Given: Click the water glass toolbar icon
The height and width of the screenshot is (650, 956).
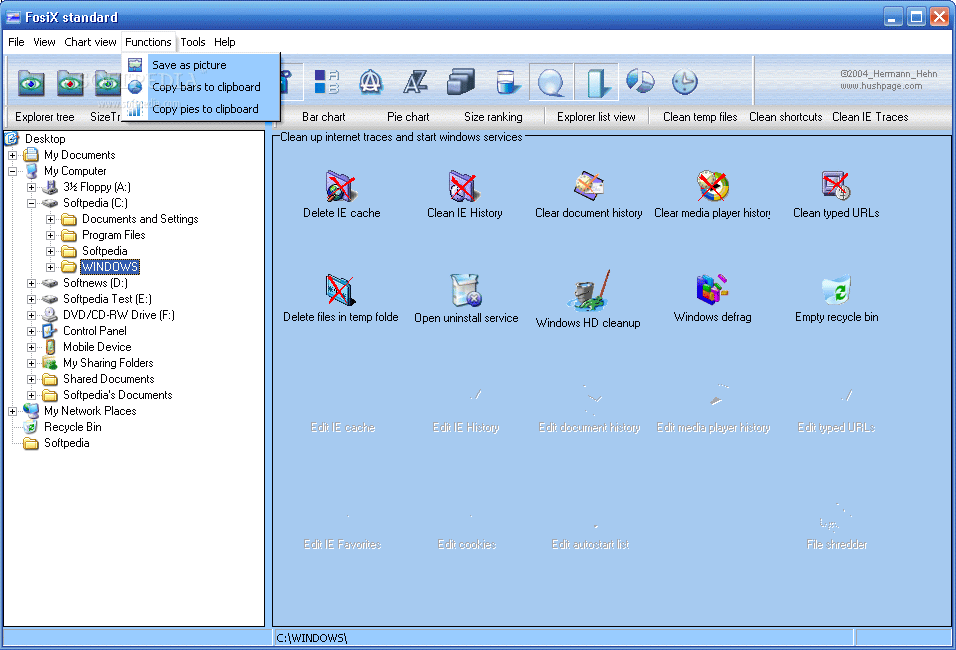Looking at the screenshot, I should click(x=507, y=82).
